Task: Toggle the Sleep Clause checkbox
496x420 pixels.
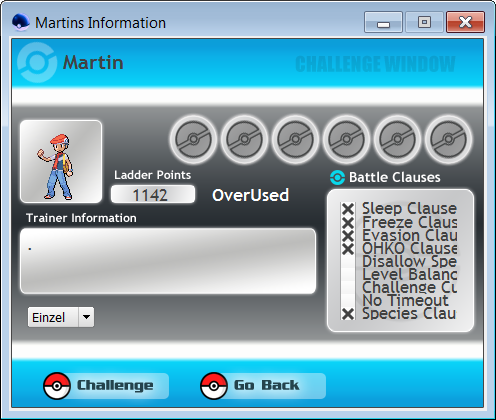Action: click(348, 209)
